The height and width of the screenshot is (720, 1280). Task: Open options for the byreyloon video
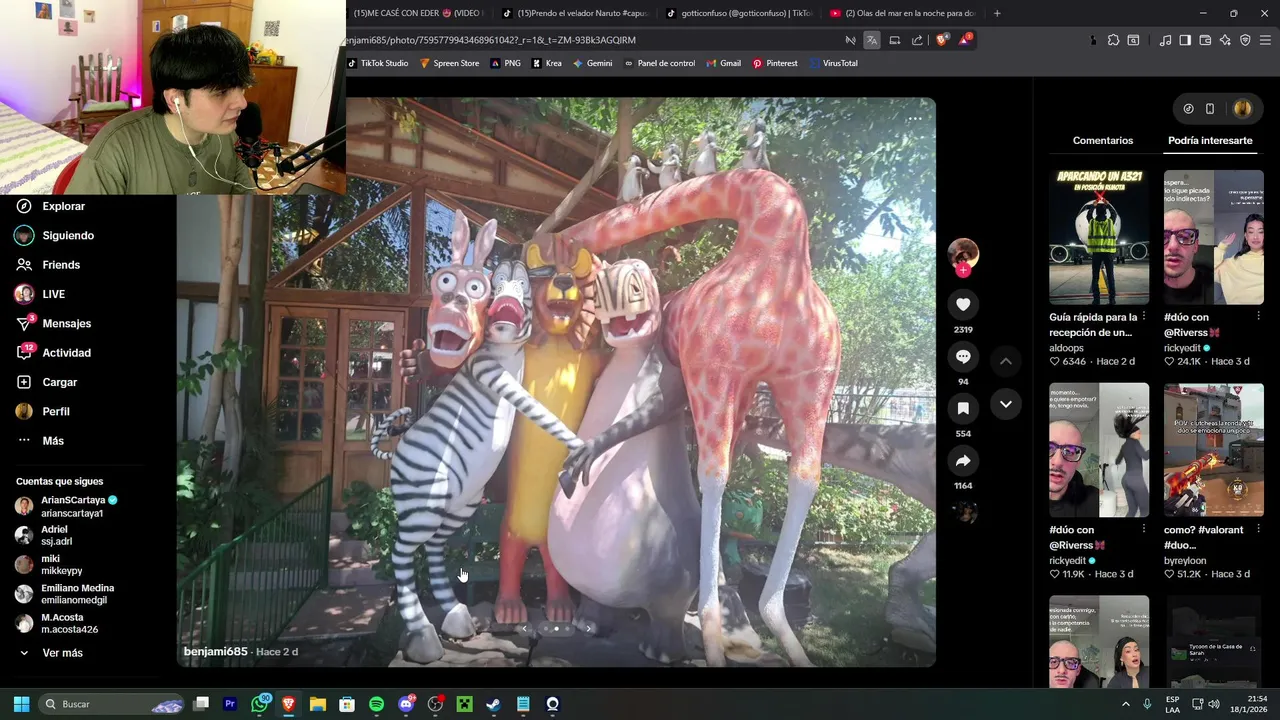coord(1259,528)
